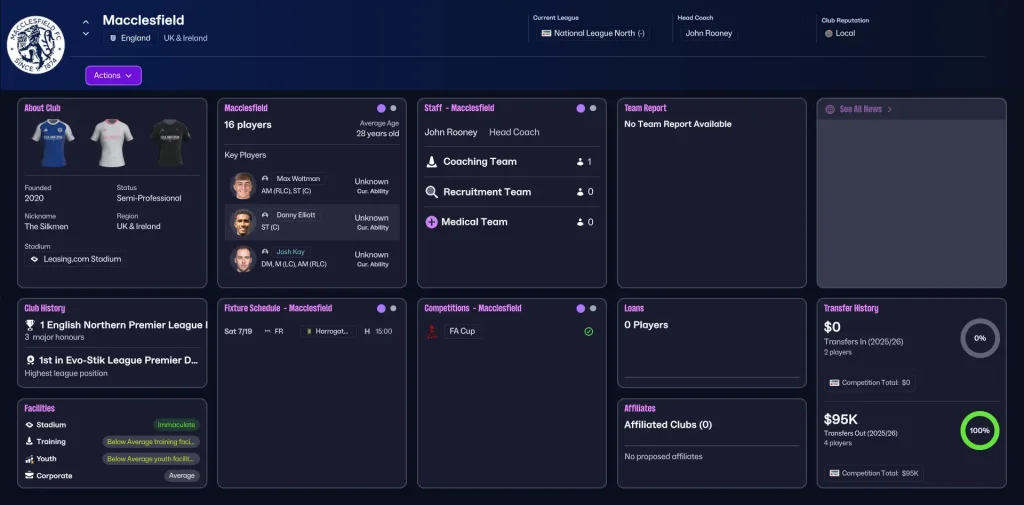Click the Recruitment Team magnifier icon

(x=432, y=192)
